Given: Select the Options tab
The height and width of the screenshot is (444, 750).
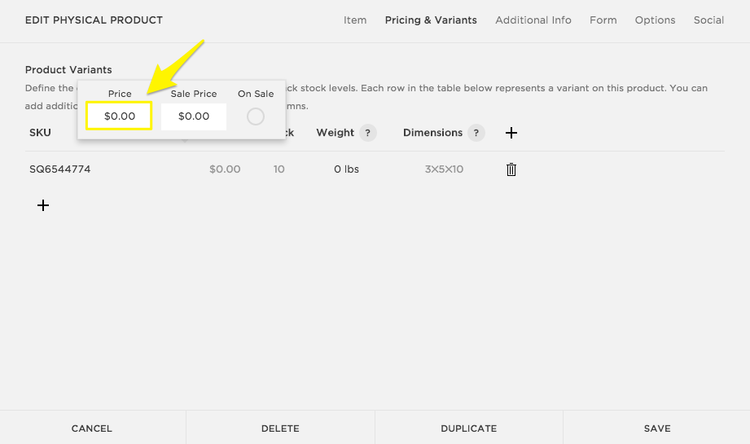Looking at the screenshot, I should pos(655,20).
